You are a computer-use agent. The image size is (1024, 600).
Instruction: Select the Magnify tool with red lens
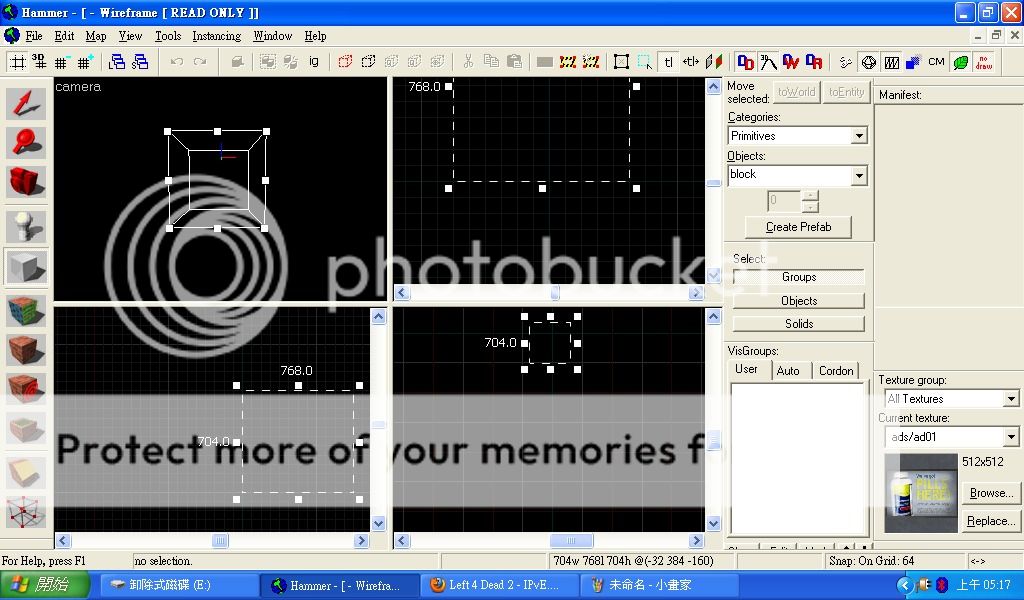[27, 142]
